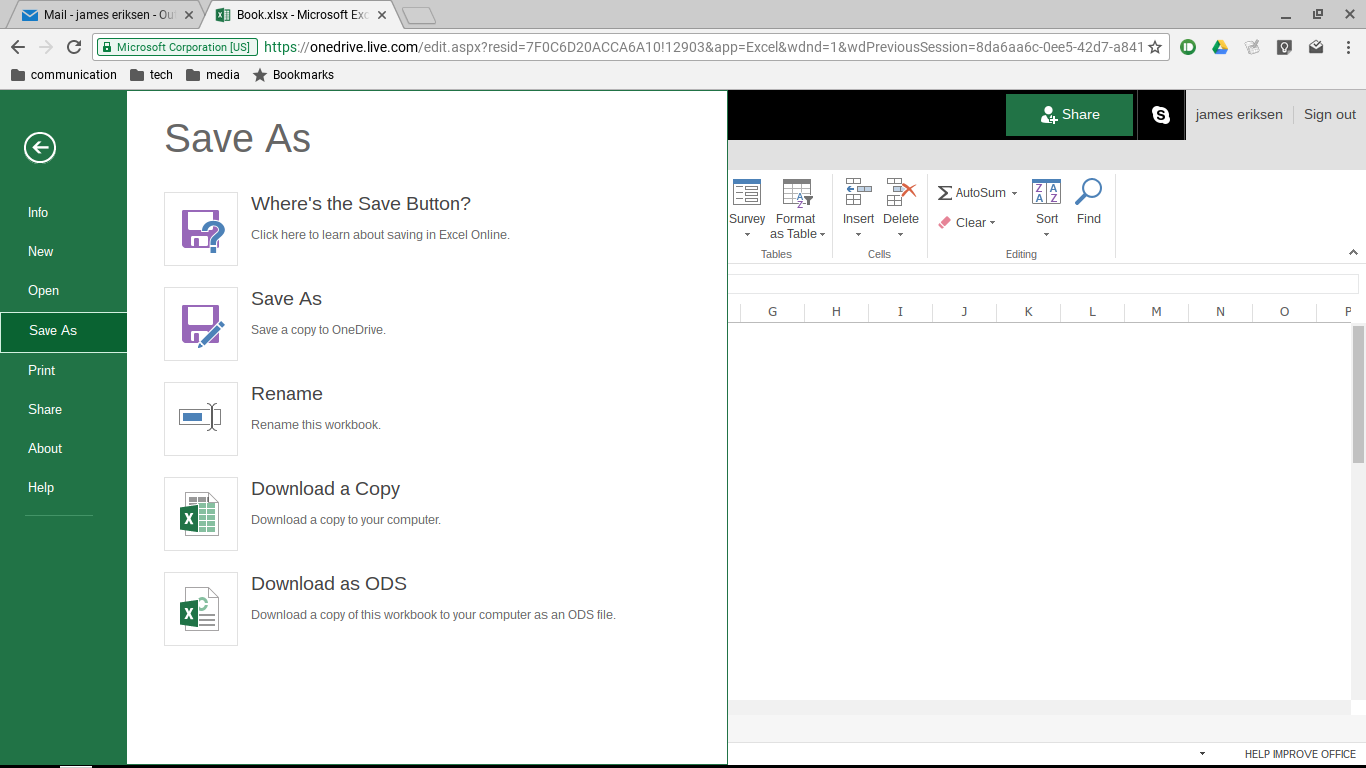Click the back arrow circle icon
Viewport: 1366px width, 768px height.
[40, 148]
